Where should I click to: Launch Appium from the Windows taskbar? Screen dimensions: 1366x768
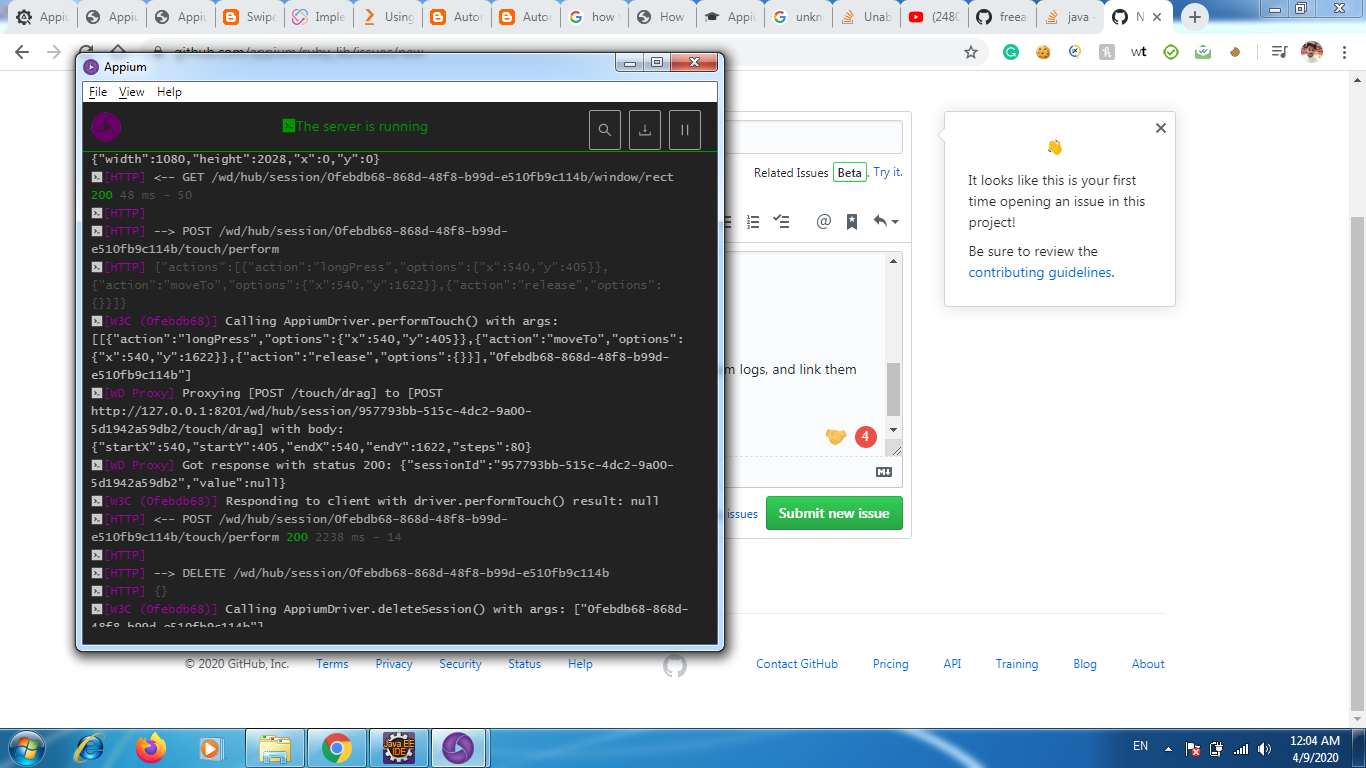click(460, 747)
